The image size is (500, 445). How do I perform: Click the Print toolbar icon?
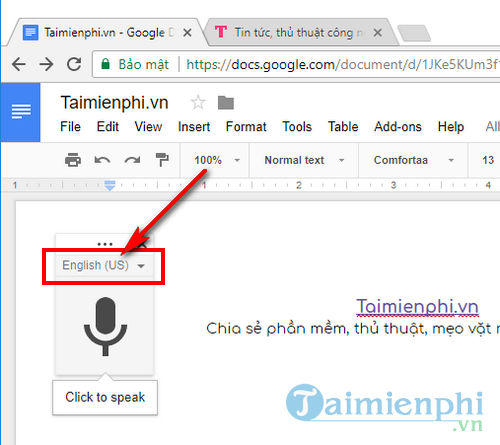[x=73, y=160]
